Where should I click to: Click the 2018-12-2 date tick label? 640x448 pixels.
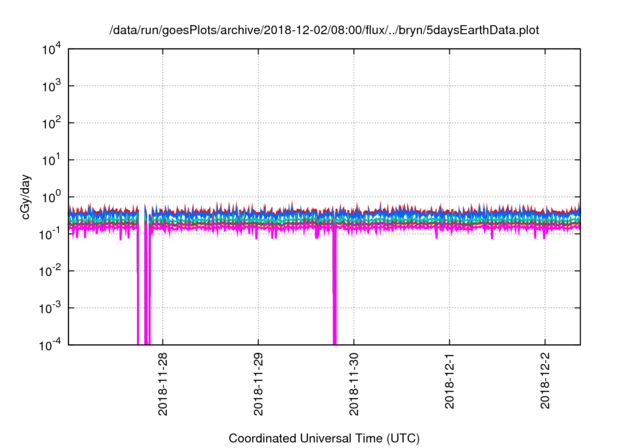pos(545,381)
